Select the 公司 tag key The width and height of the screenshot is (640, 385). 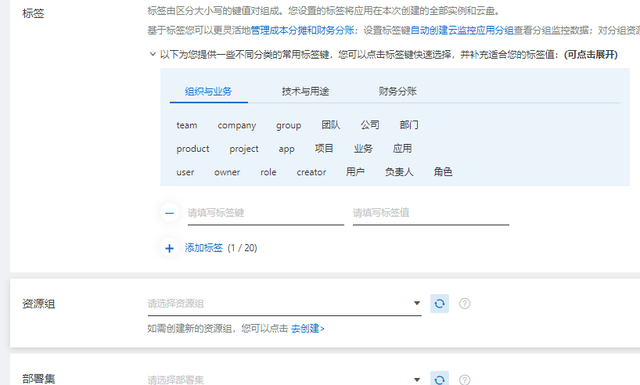[x=370, y=125]
